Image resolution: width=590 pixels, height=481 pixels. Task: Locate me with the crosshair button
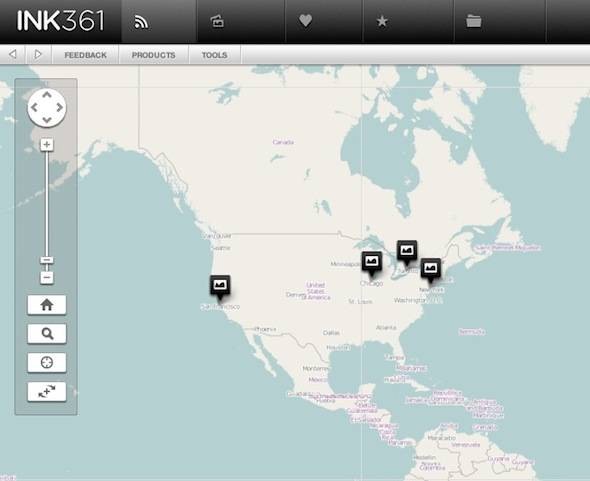click(x=47, y=362)
